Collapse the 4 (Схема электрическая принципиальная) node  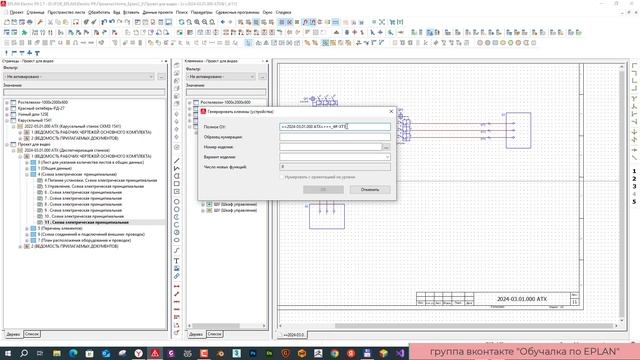coord(27,174)
